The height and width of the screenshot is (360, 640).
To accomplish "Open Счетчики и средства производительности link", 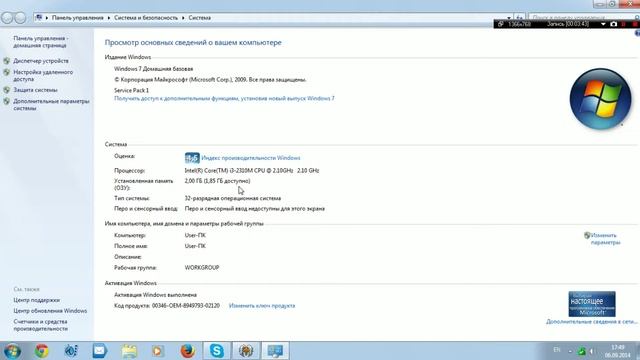I will coord(40,325).
